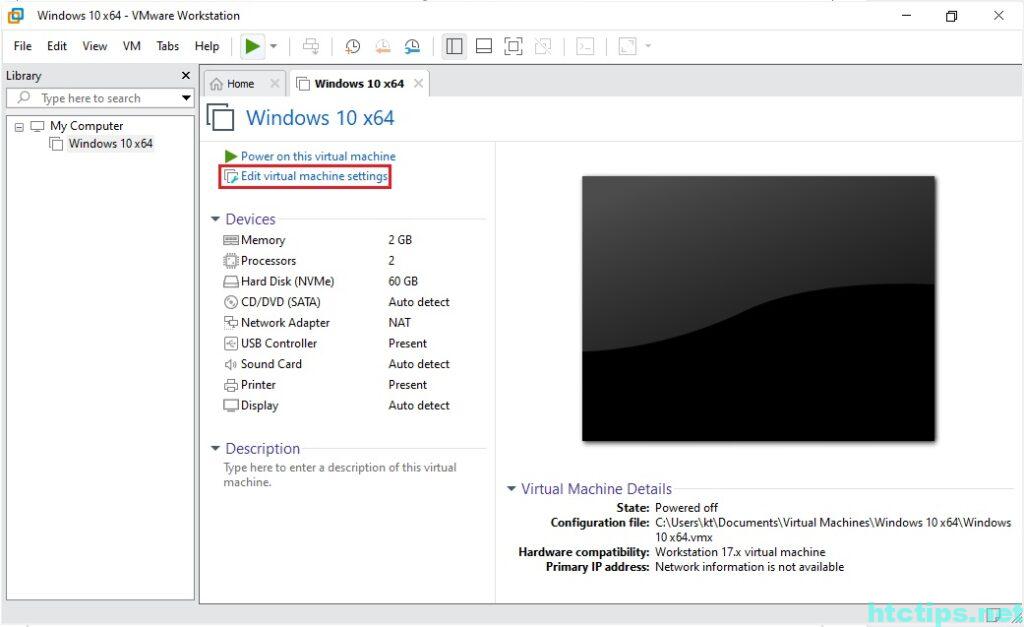This screenshot has width=1024, height=627.
Task: Open the Help menu
Action: (206, 46)
